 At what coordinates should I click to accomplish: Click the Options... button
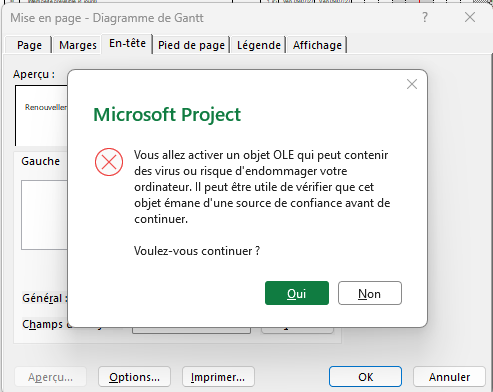134,377
